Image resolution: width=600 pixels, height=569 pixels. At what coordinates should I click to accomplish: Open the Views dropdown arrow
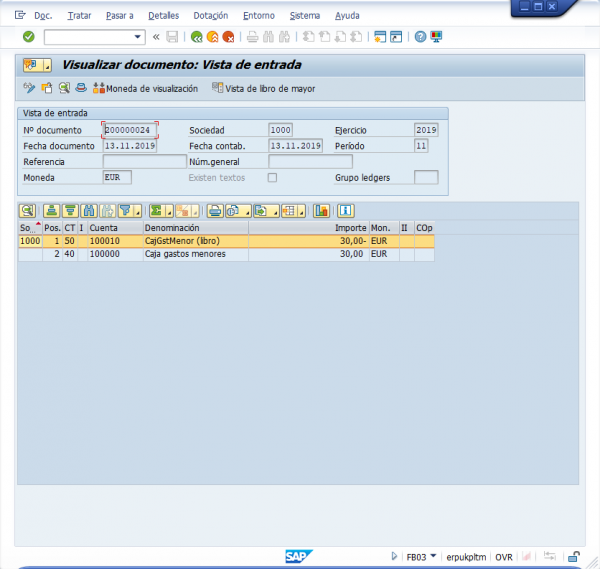click(247, 211)
